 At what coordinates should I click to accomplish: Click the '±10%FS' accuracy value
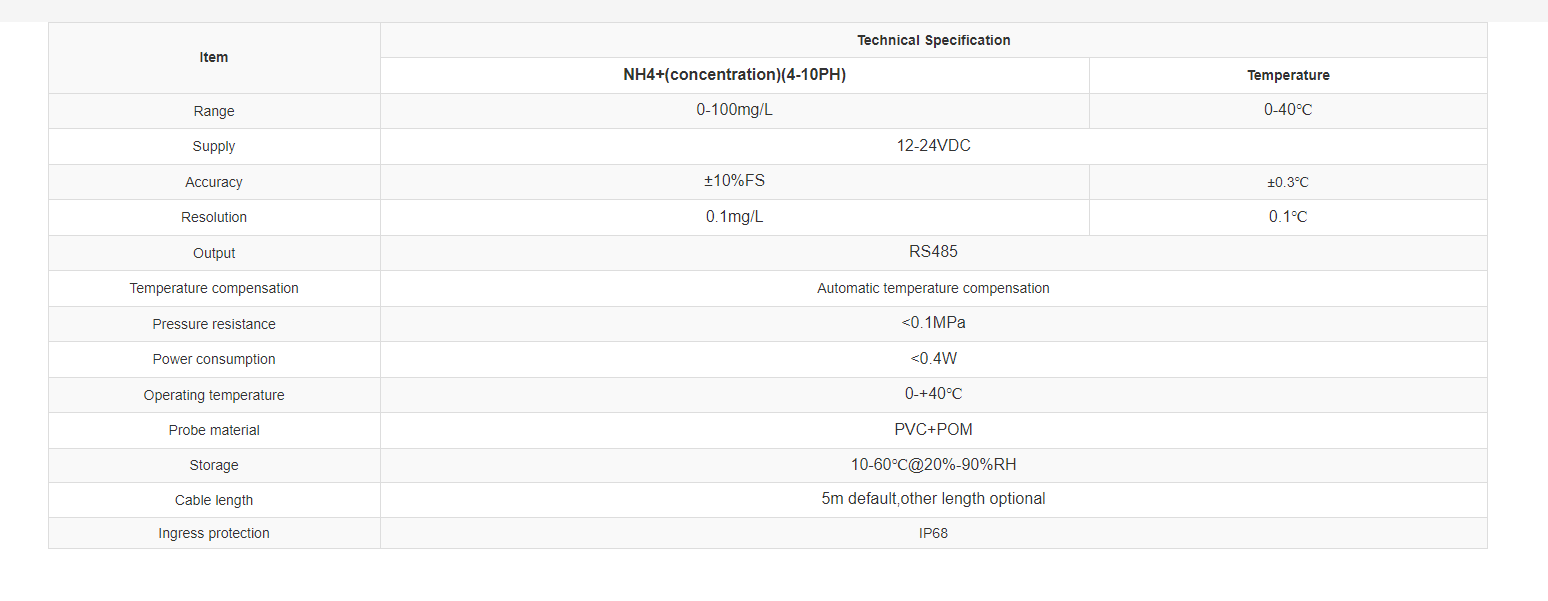(734, 181)
